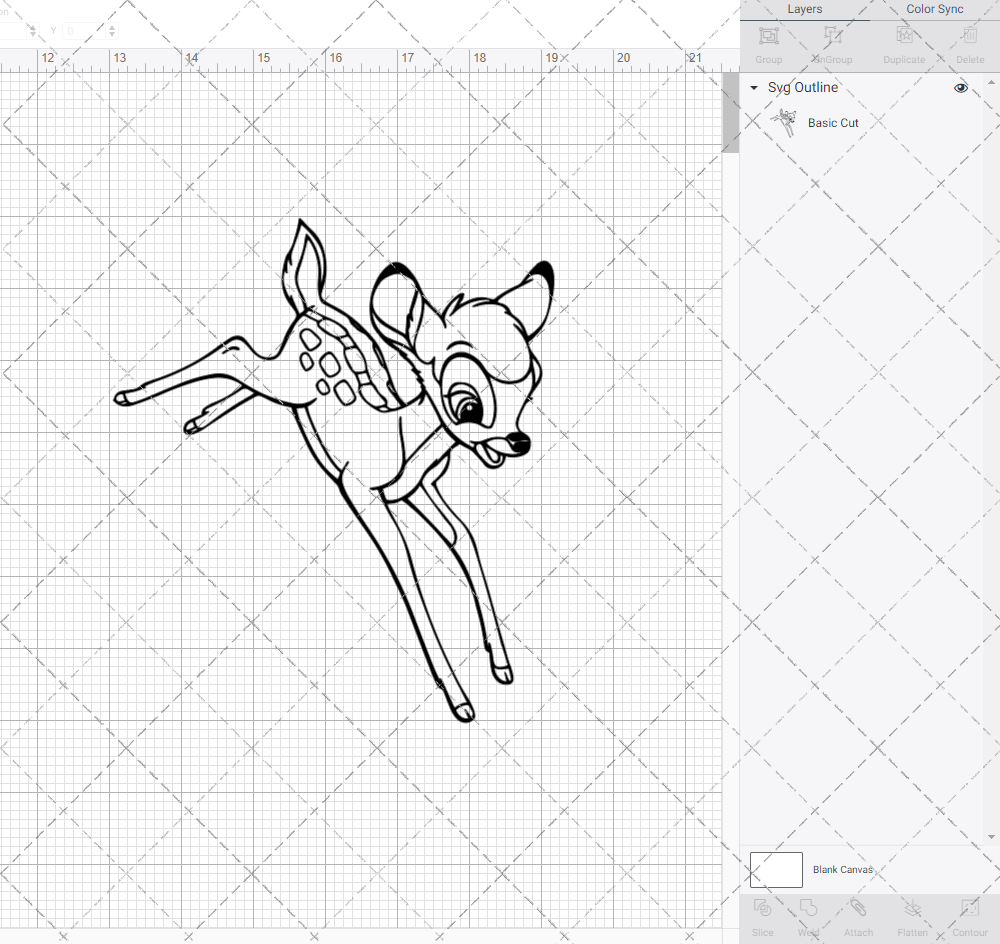Click the Group icon
This screenshot has width=1000, height=944.
[x=768, y=36]
